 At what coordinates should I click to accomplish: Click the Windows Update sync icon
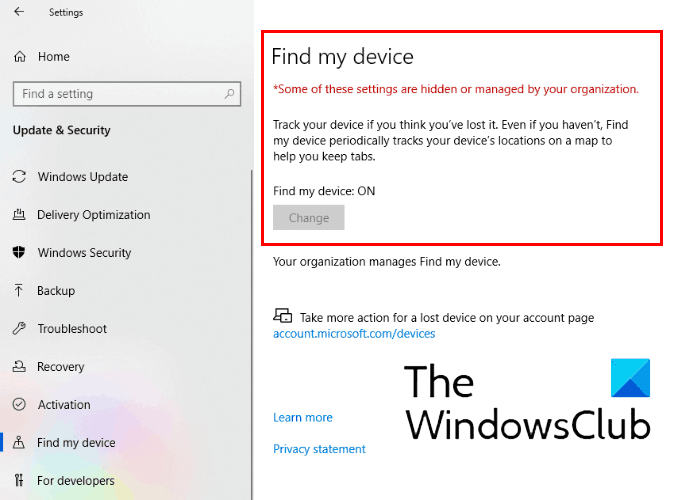coord(19,177)
